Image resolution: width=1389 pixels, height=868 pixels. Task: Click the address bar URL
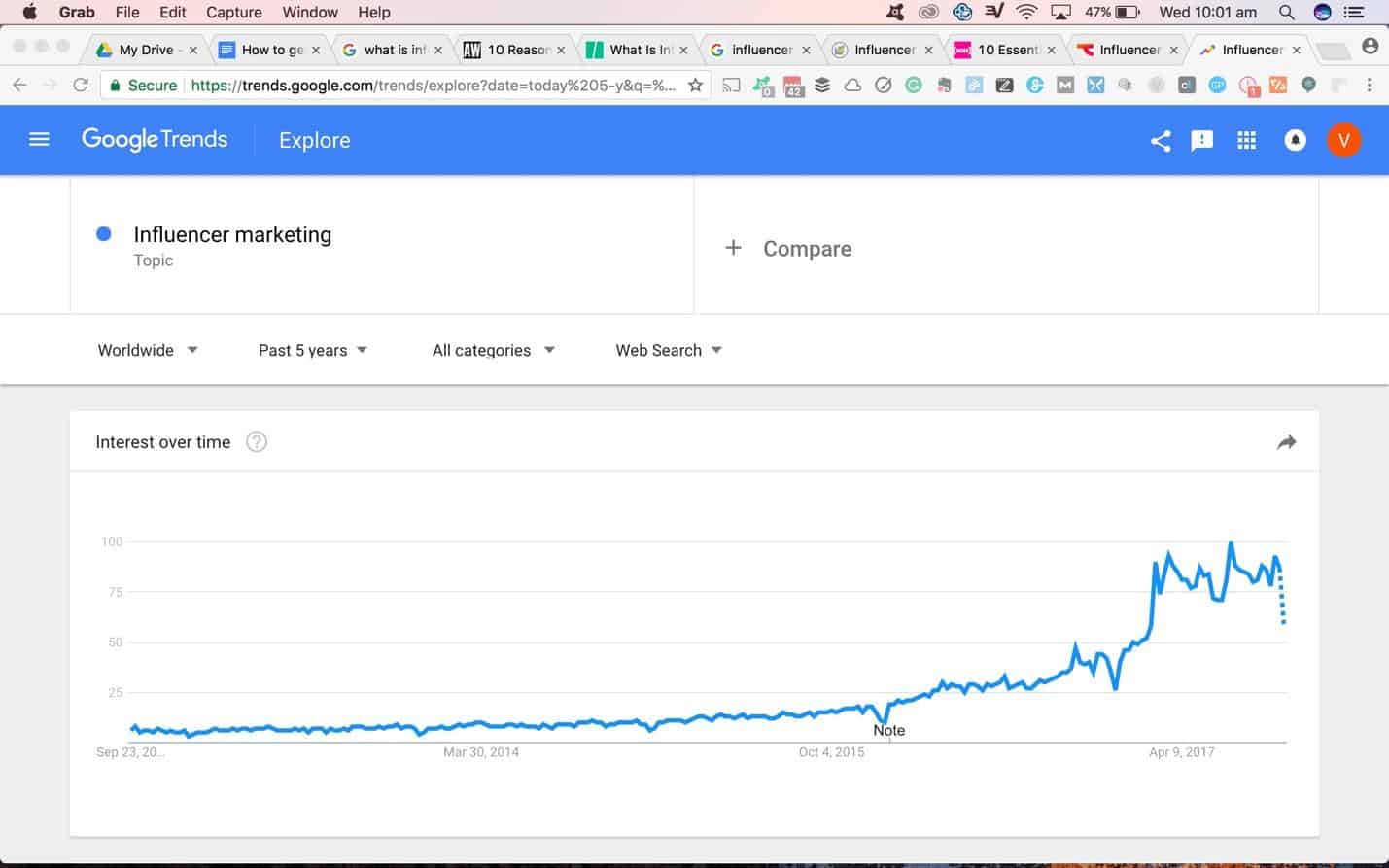tap(433, 86)
